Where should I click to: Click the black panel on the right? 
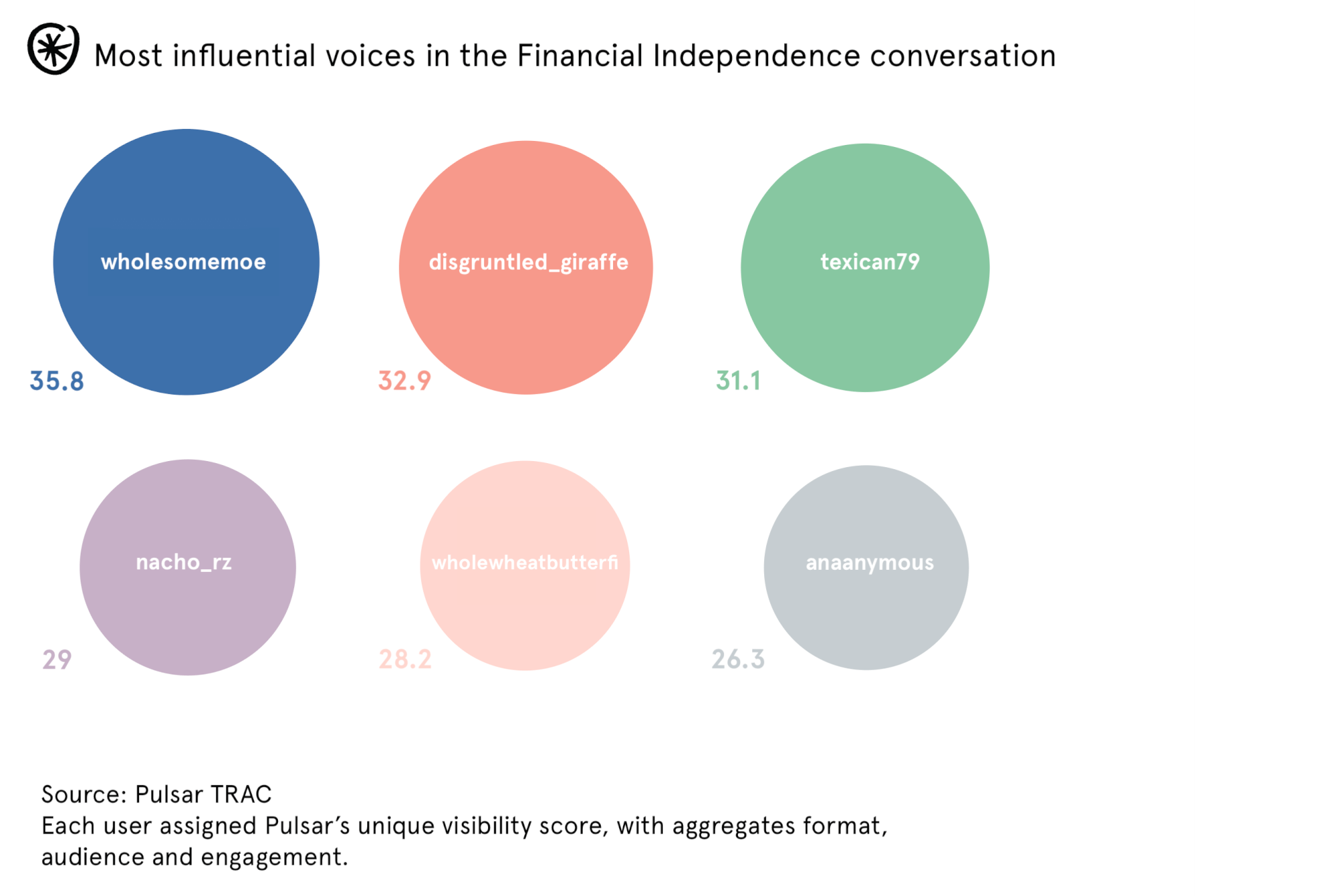click(x=1268, y=448)
